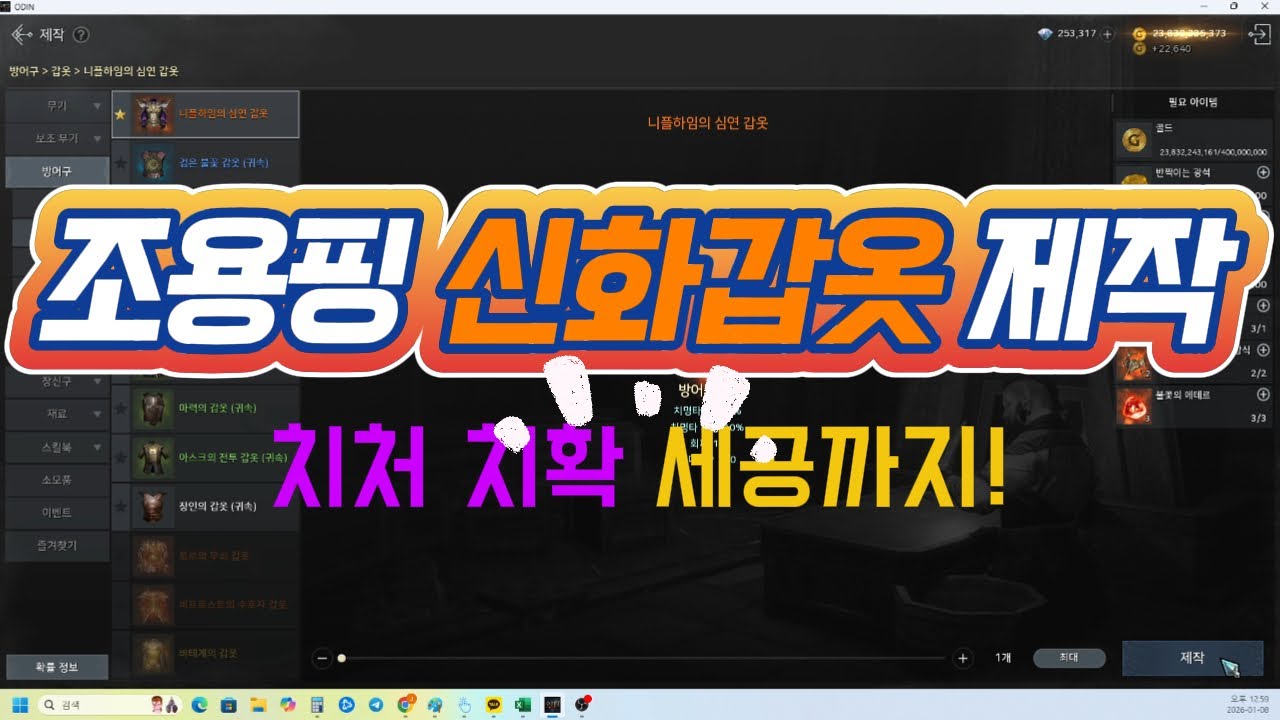
Task: Toggle favorite star on 장인의 갑옷
Action: (x=120, y=506)
